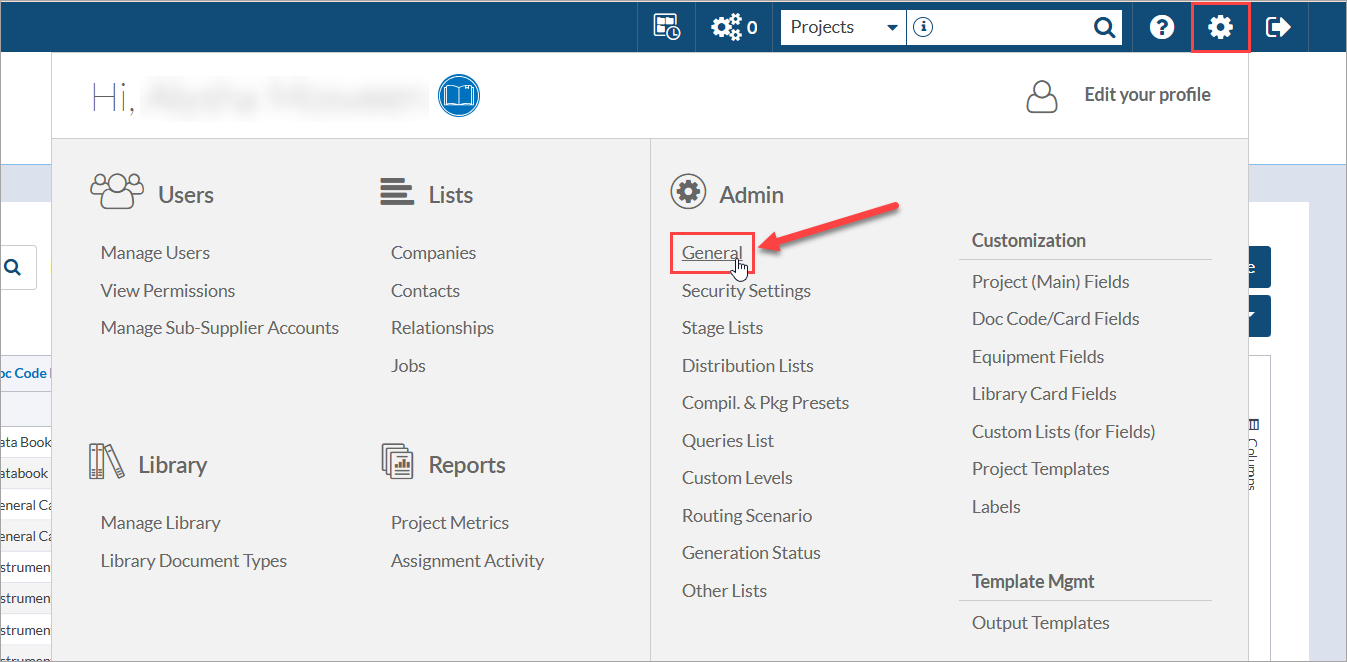This screenshot has width=1347, height=662.
Task: Open Output Templates
Action: (x=1040, y=623)
